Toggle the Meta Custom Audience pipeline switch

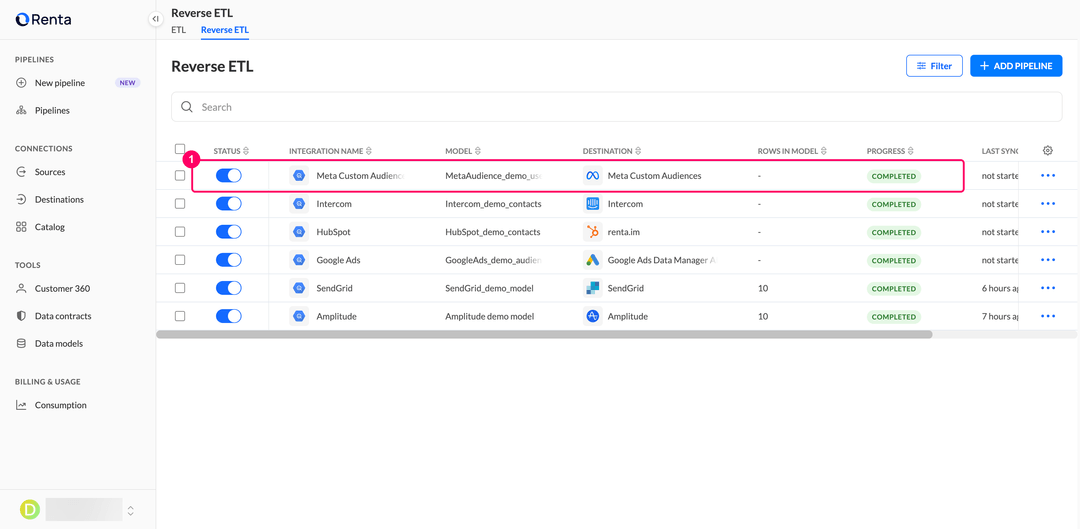coord(229,176)
